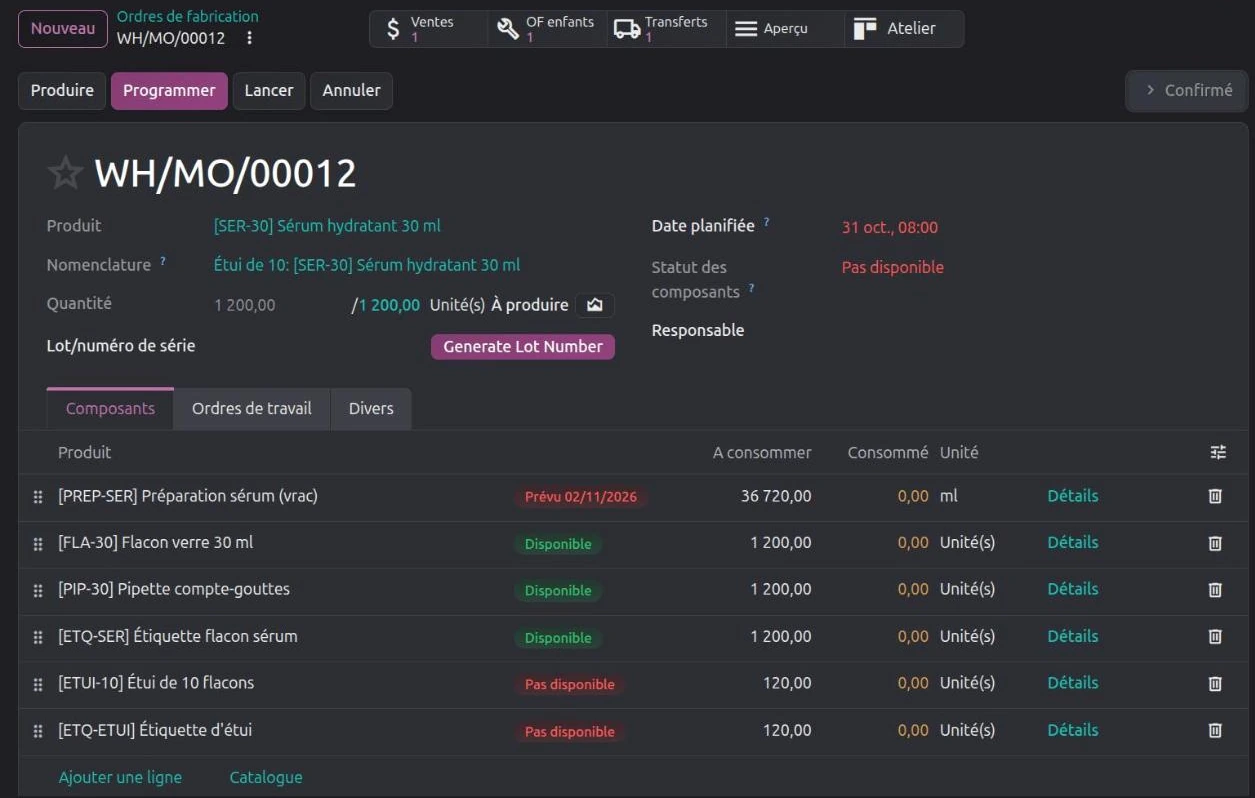Click the drag handle of the ETQ-ETUI row
This screenshot has height=798, width=1255.
click(x=38, y=732)
